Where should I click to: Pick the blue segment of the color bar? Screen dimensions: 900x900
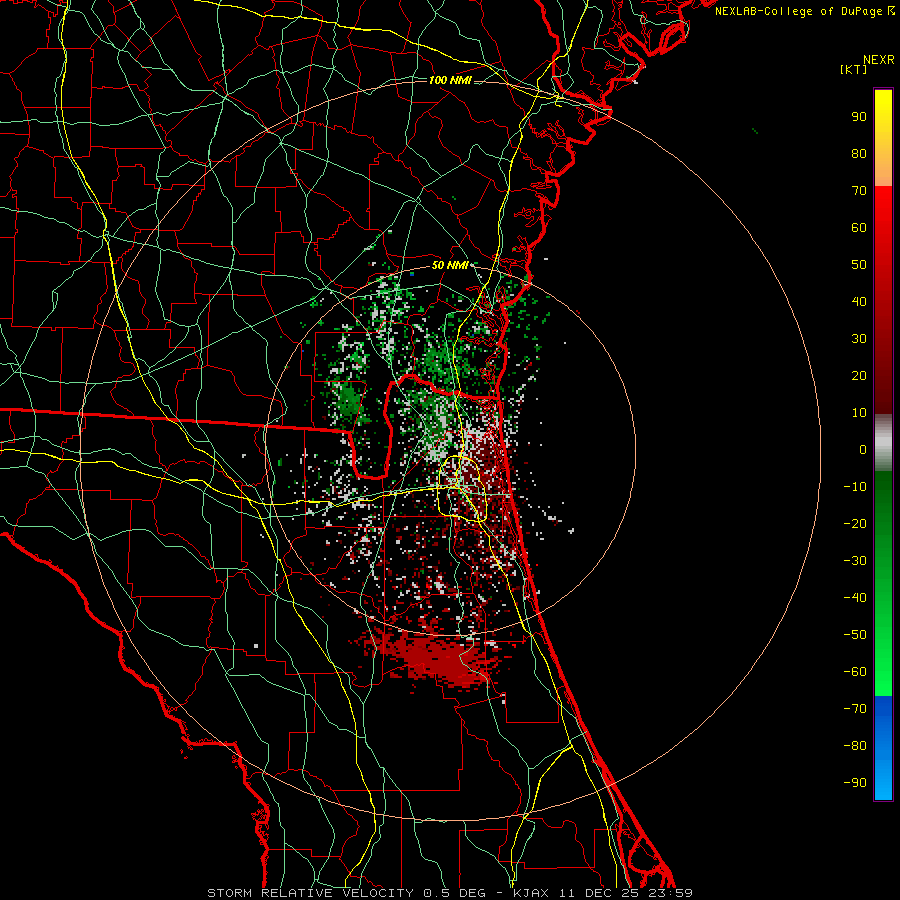click(883, 748)
